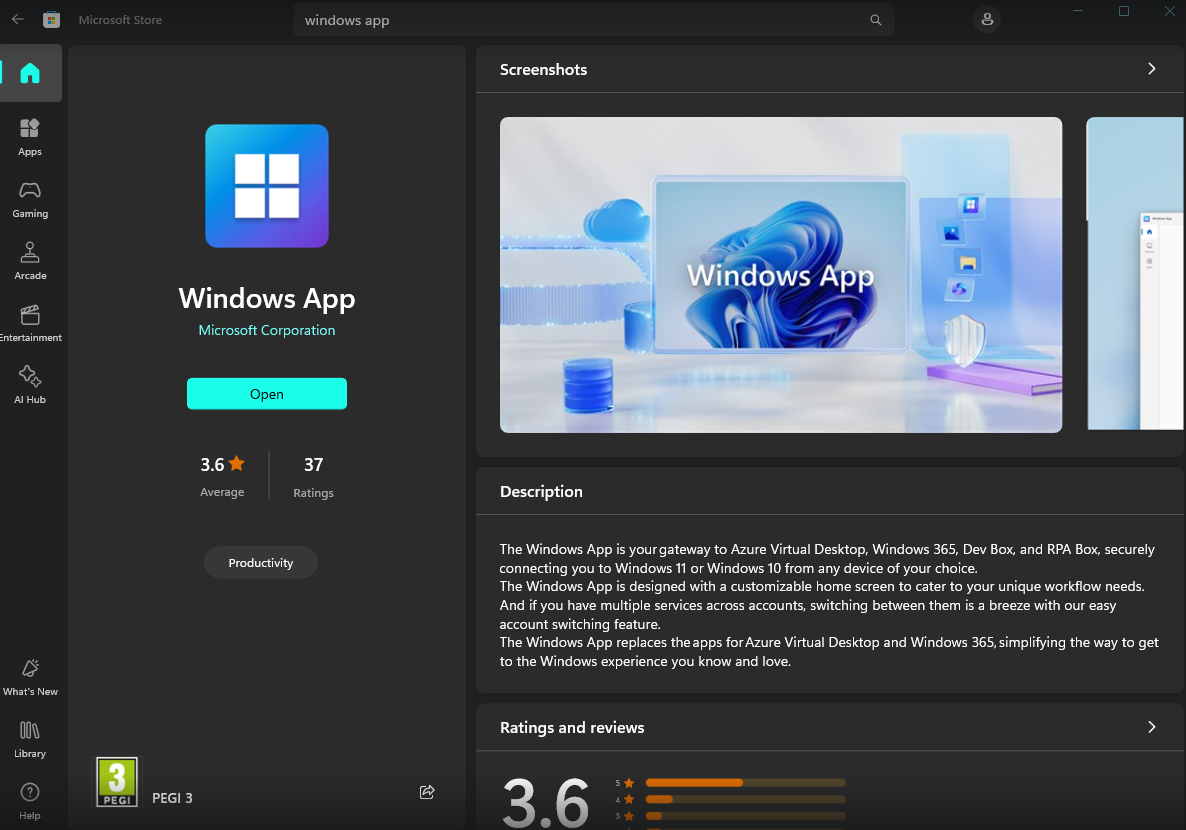Open the Apps section
This screenshot has width=1186, height=830.
pos(30,137)
